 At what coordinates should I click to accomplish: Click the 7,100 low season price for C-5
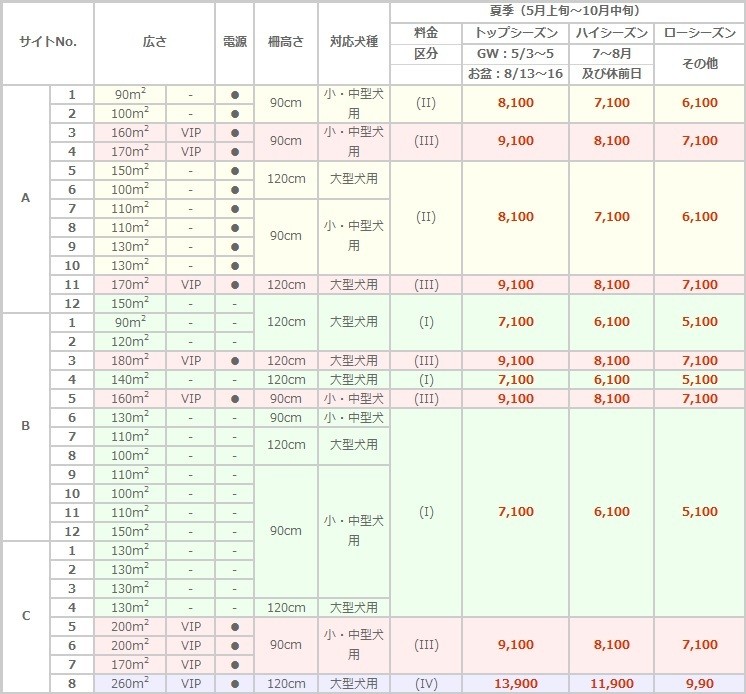tap(700, 645)
